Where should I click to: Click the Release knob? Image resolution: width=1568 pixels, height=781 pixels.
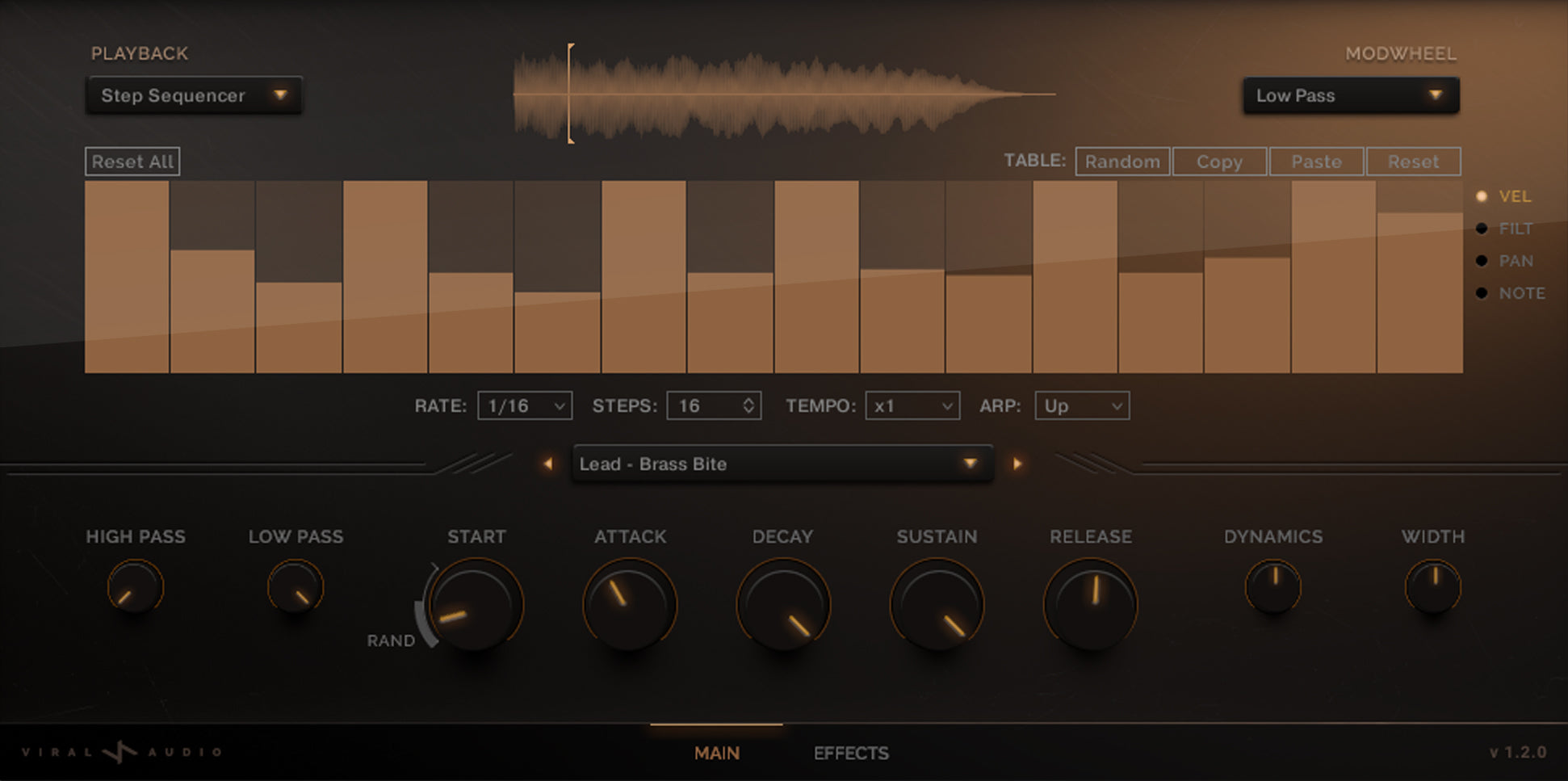click(1091, 605)
